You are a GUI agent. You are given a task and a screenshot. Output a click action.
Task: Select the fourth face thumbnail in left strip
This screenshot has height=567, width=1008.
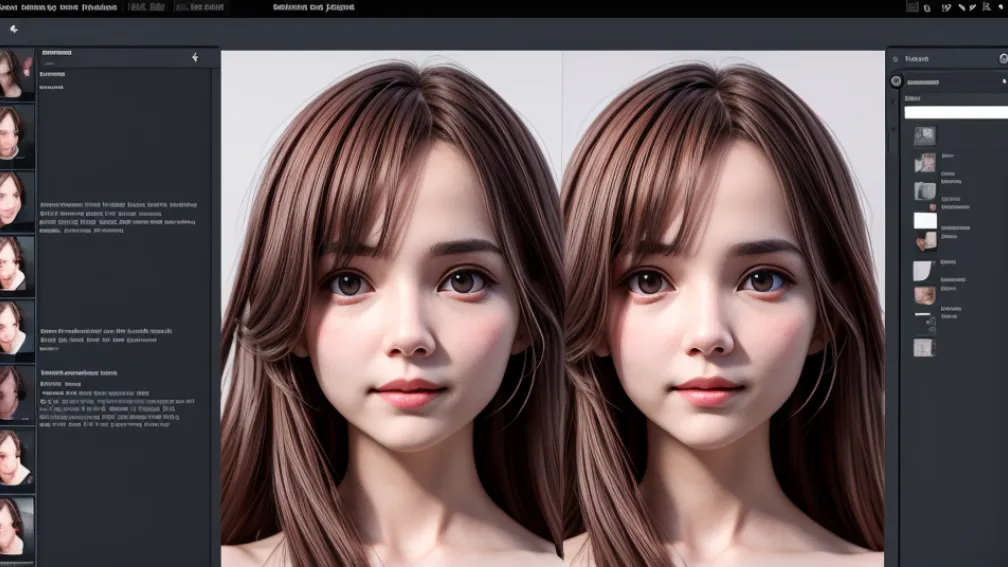(17, 264)
